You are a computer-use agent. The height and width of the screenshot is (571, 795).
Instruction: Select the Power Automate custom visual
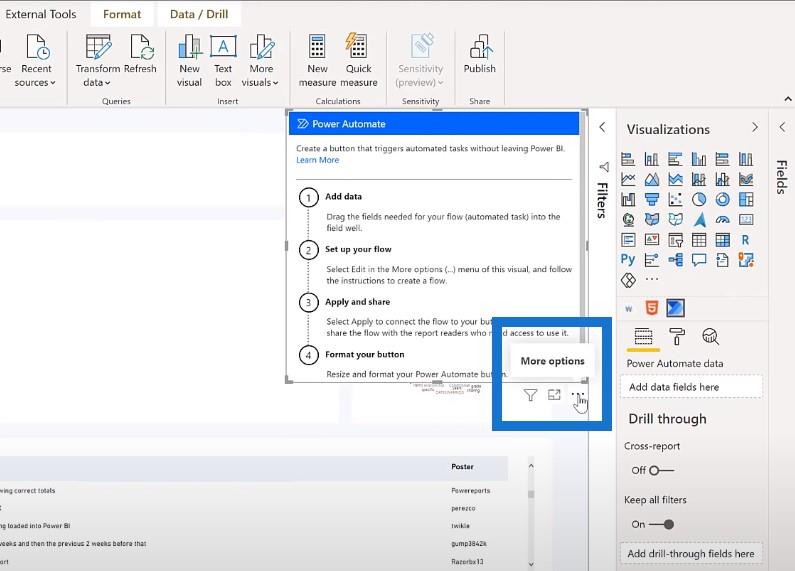point(675,307)
